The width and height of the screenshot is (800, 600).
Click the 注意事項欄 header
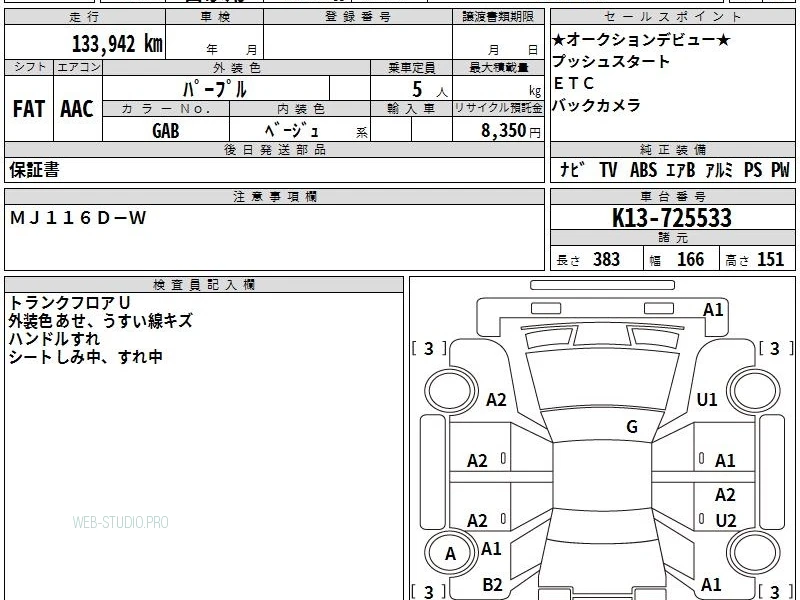pyautogui.click(x=274, y=197)
